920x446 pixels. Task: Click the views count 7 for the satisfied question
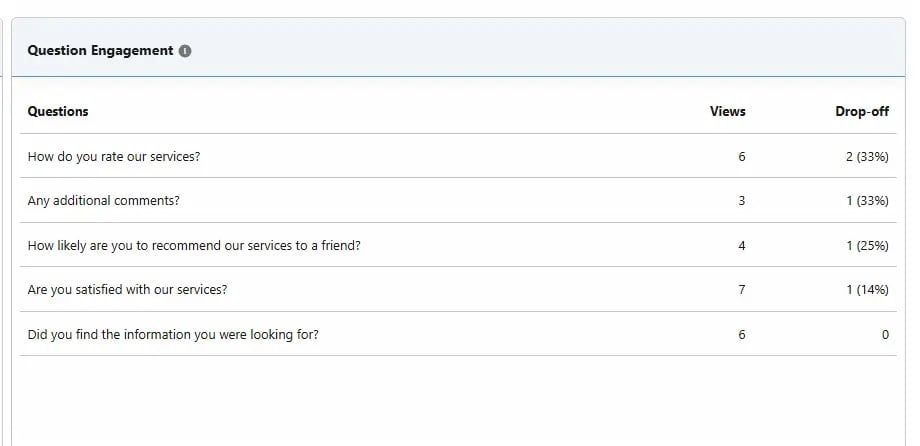click(x=742, y=290)
